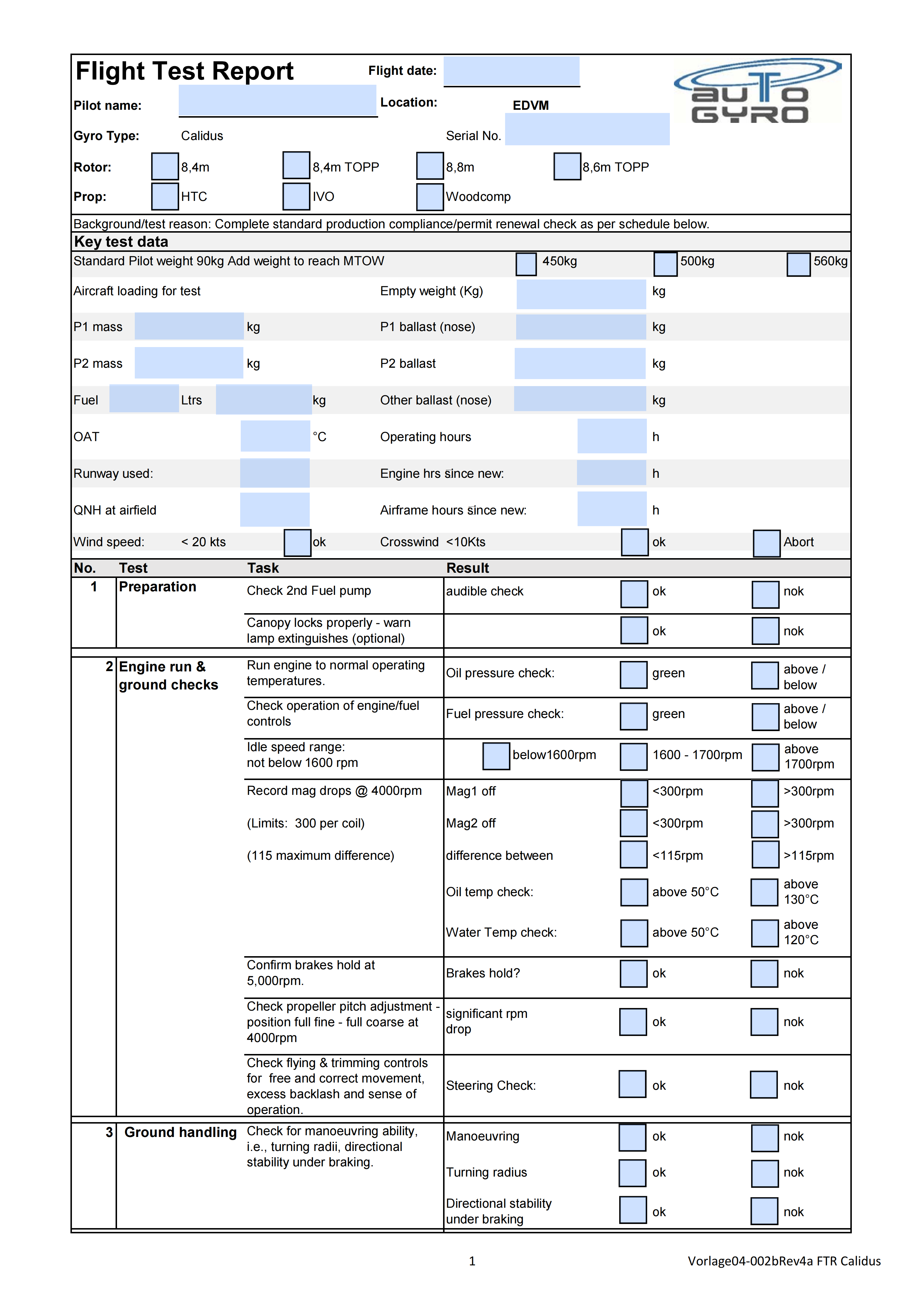Check Oil pressure green checkbox

click(634, 675)
